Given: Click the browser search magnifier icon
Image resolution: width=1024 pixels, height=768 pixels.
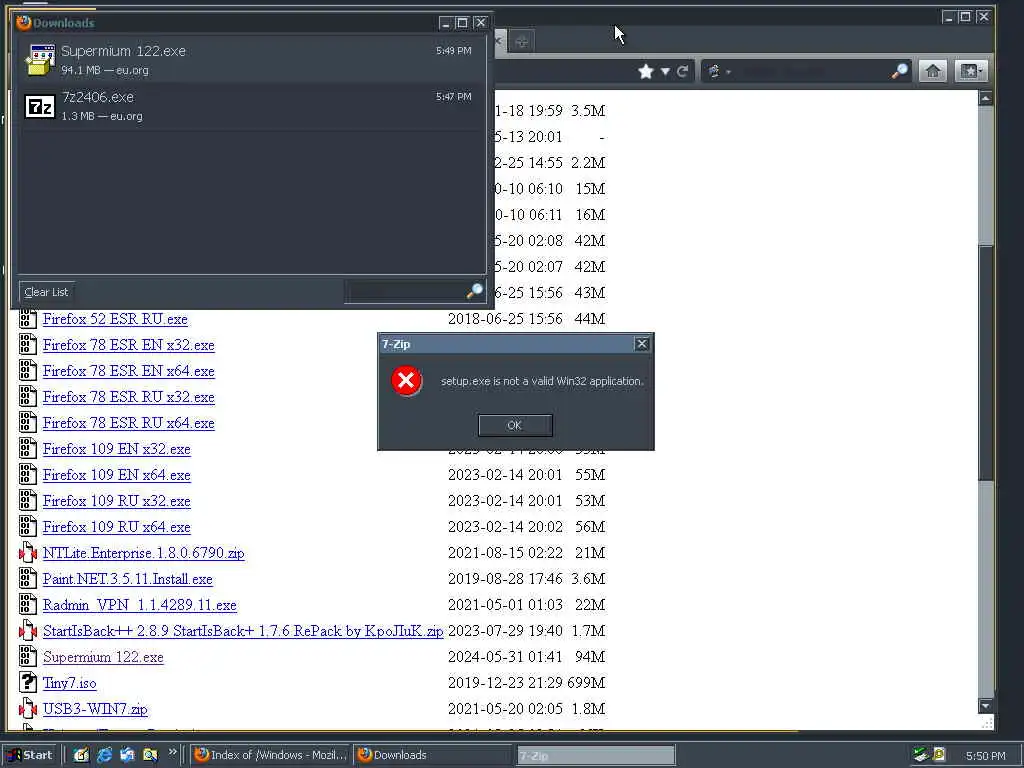Looking at the screenshot, I should 900,71.
